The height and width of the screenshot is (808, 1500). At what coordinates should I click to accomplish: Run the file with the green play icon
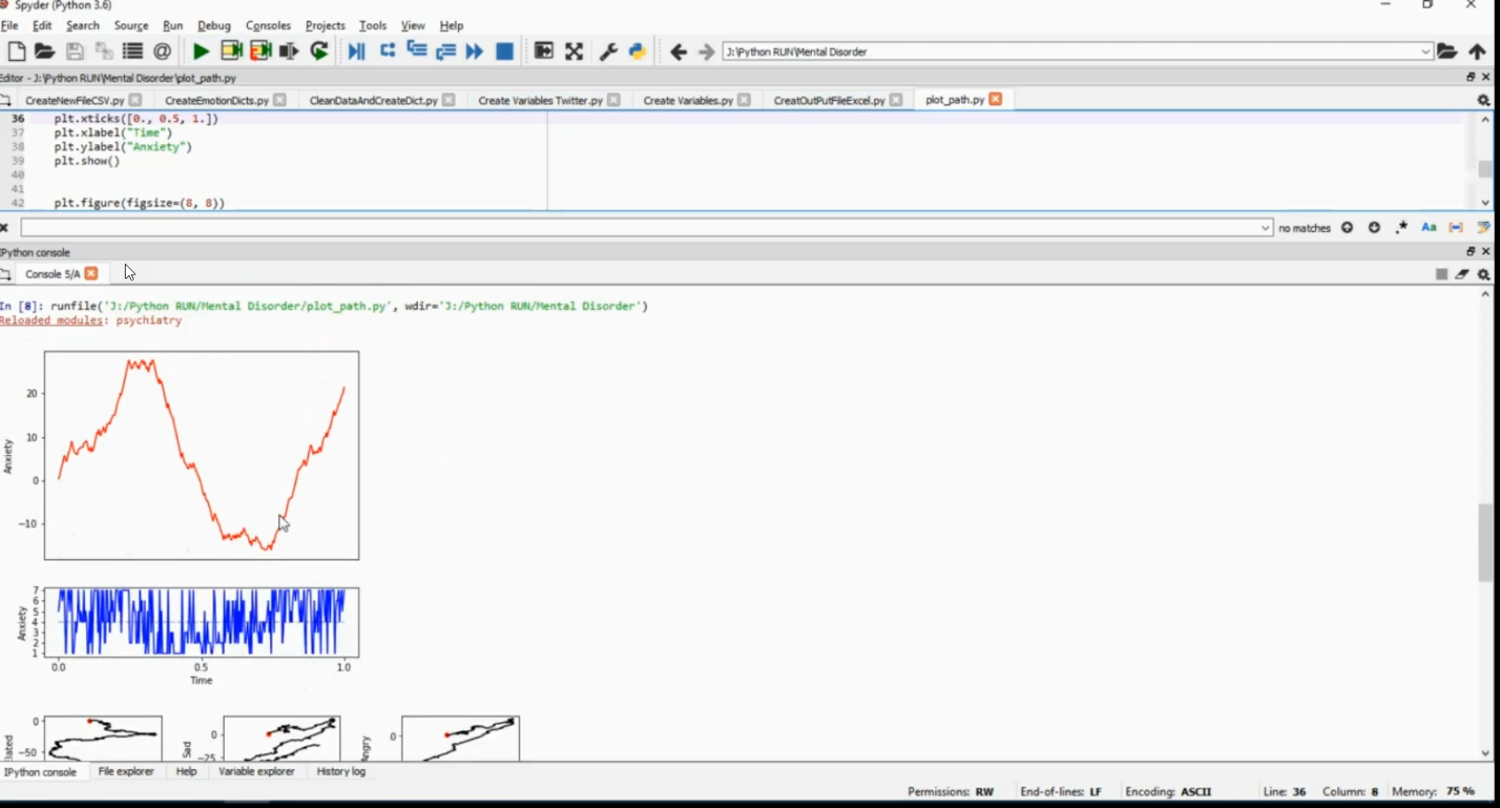[x=201, y=51]
